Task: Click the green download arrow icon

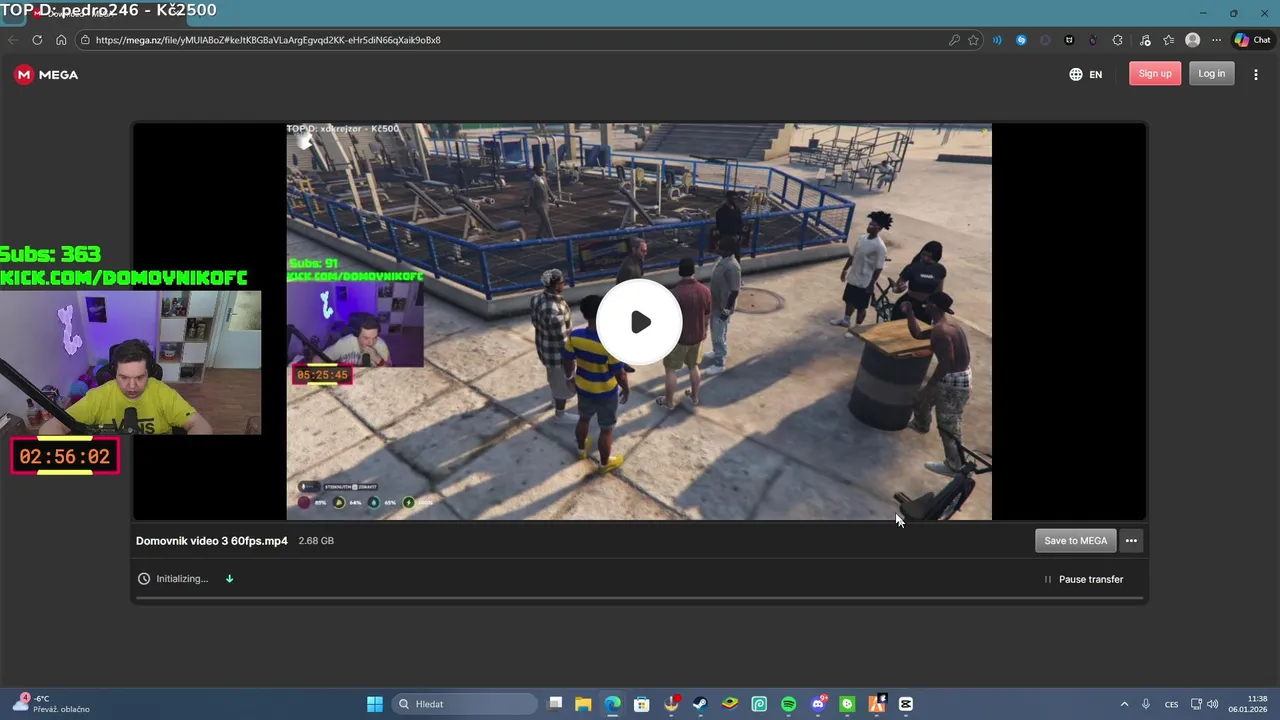Action: (229, 579)
